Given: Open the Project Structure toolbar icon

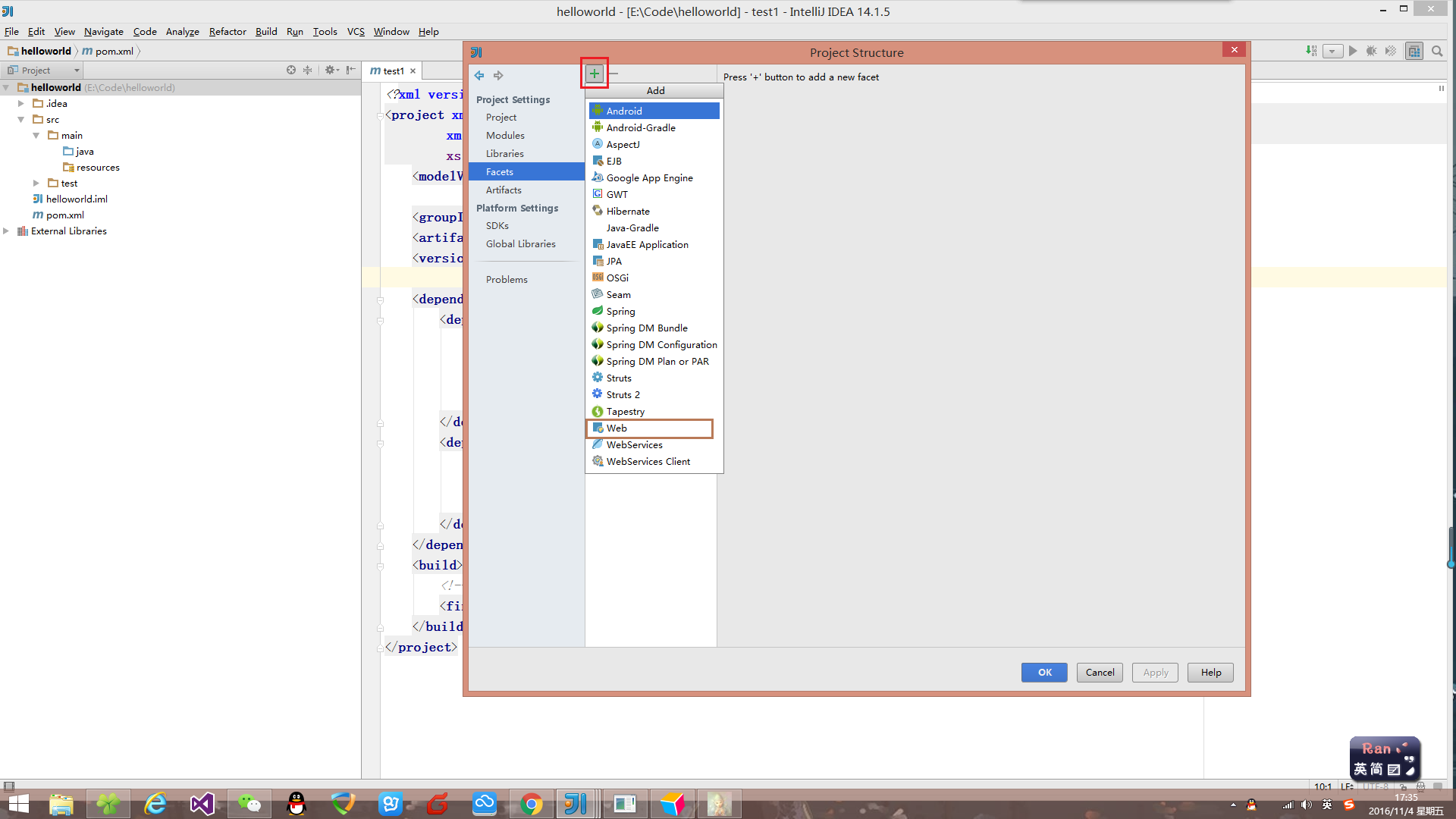Looking at the screenshot, I should [x=1414, y=51].
